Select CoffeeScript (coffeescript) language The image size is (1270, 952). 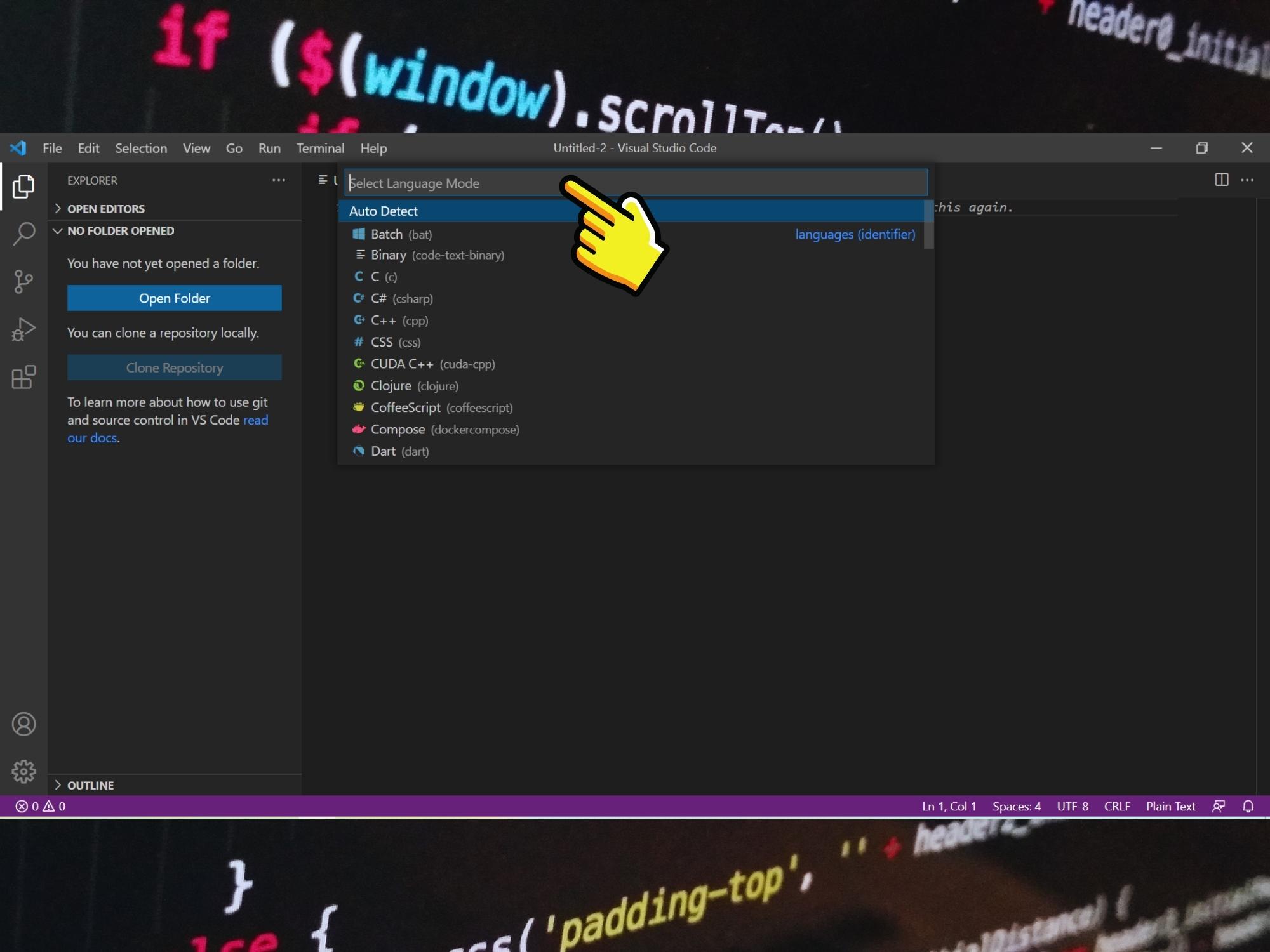[636, 407]
